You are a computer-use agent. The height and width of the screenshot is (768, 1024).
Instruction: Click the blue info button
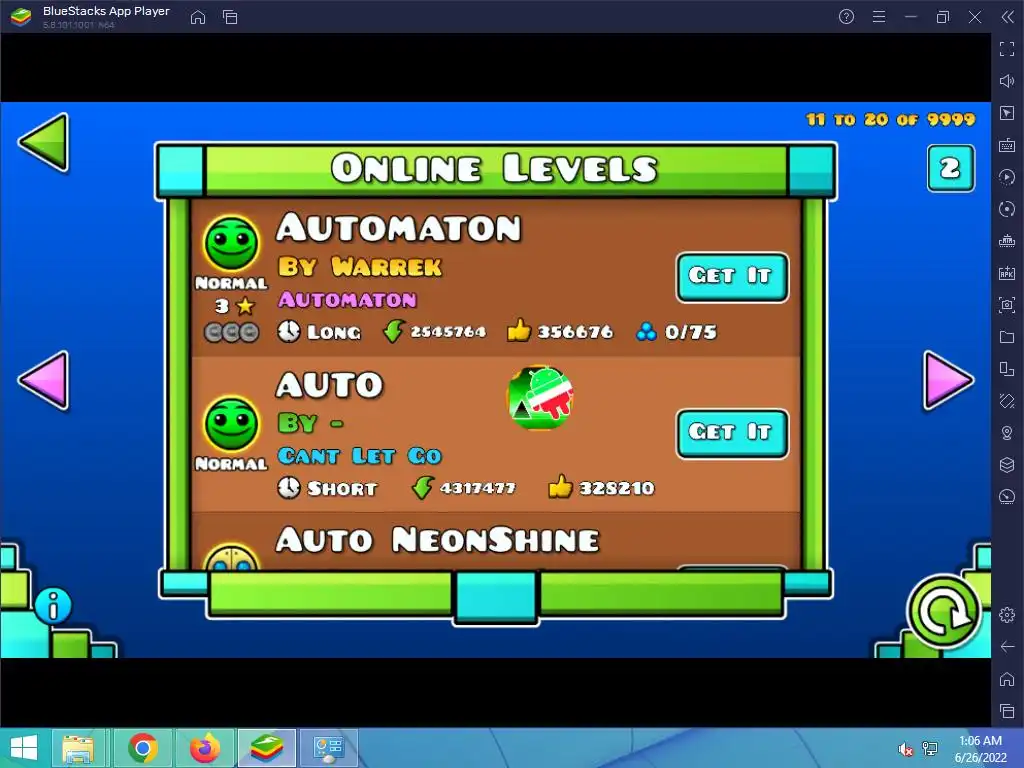53,605
